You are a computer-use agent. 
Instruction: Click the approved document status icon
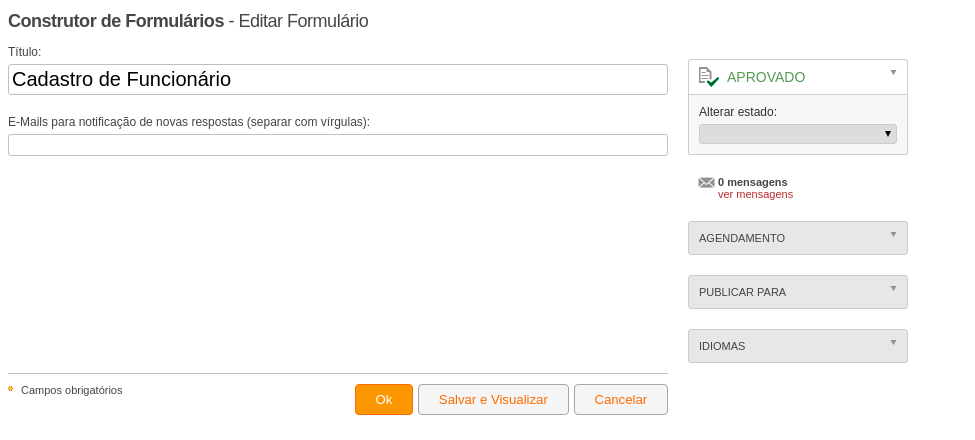[708, 77]
